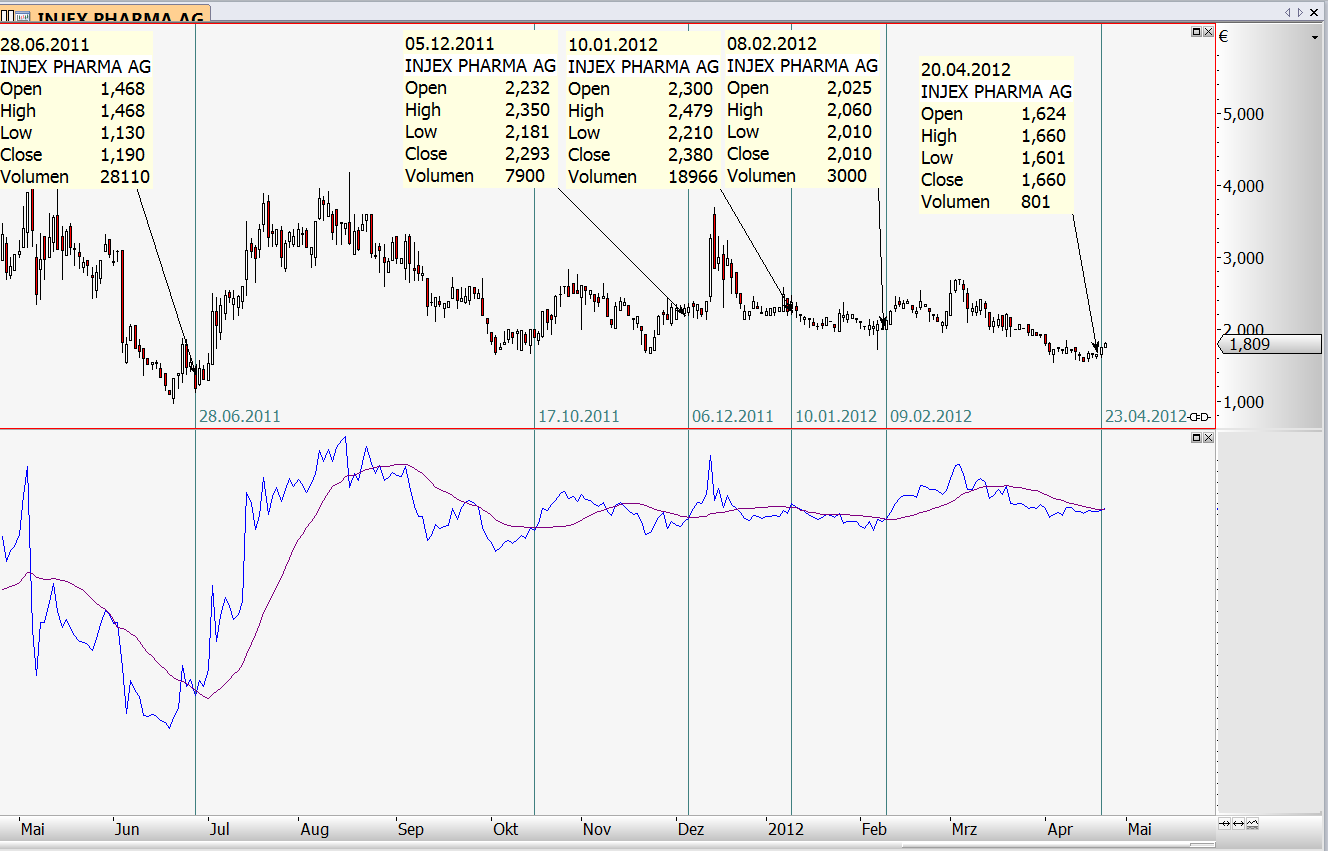The height and width of the screenshot is (851, 1328).
Task: Click the compress time axis arrows icon
Action: 1224,823
